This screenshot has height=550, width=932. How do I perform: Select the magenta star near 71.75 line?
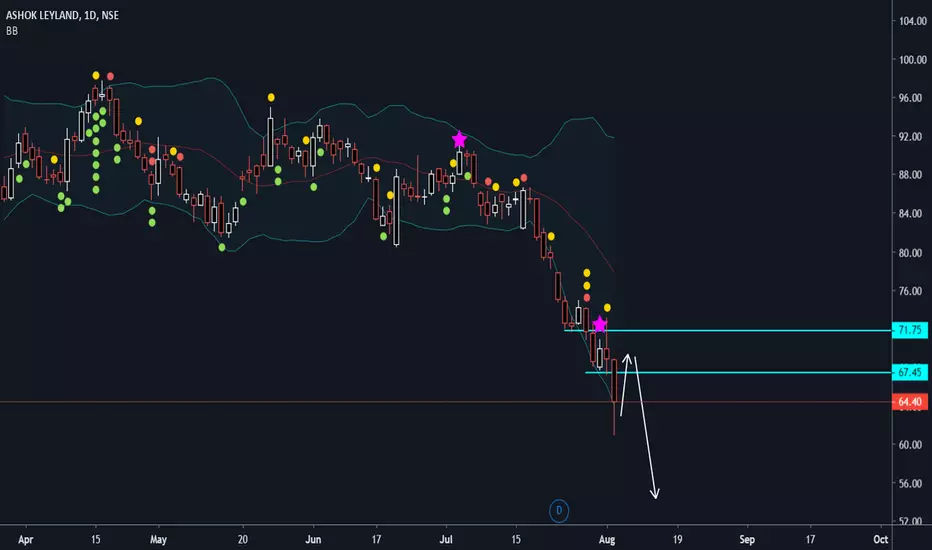click(600, 324)
